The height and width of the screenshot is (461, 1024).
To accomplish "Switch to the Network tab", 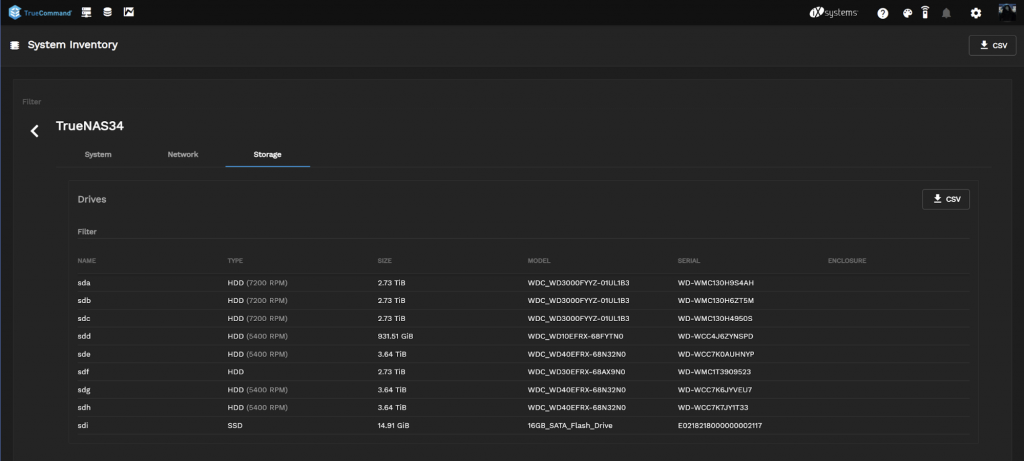I will point(183,155).
